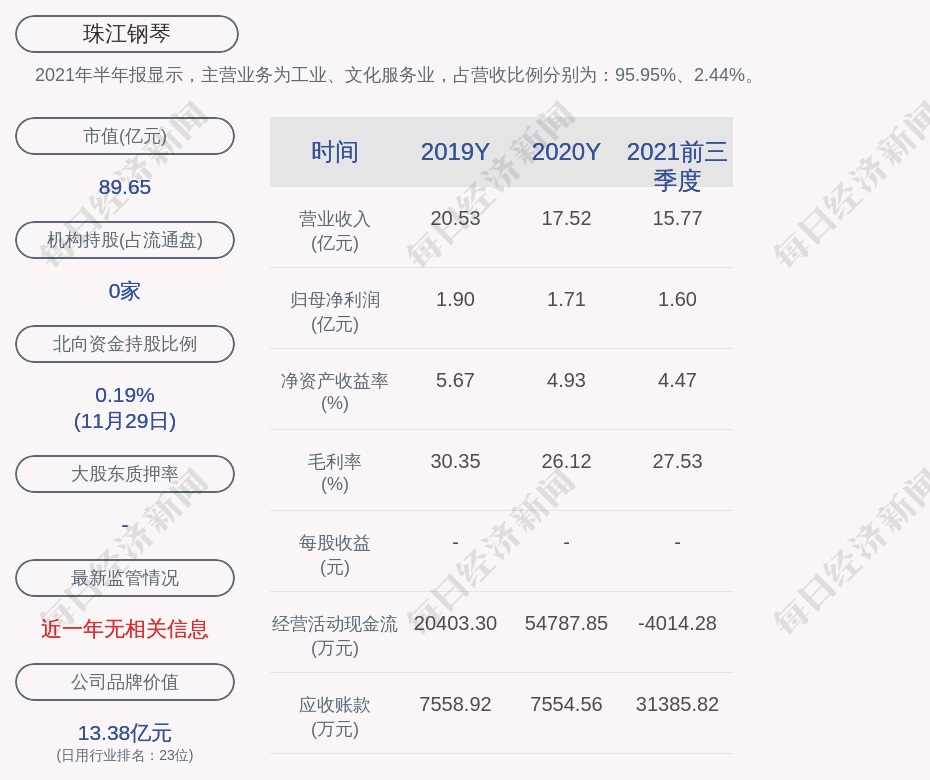Image resolution: width=930 pixels, height=780 pixels.
Task: Click receivables value 7558.92
Action: coord(456,705)
